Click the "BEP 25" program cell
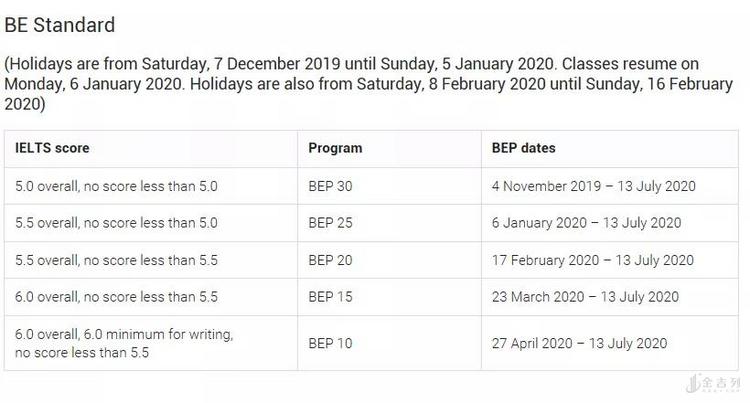The width and height of the screenshot is (750, 403). [x=330, y=223]
